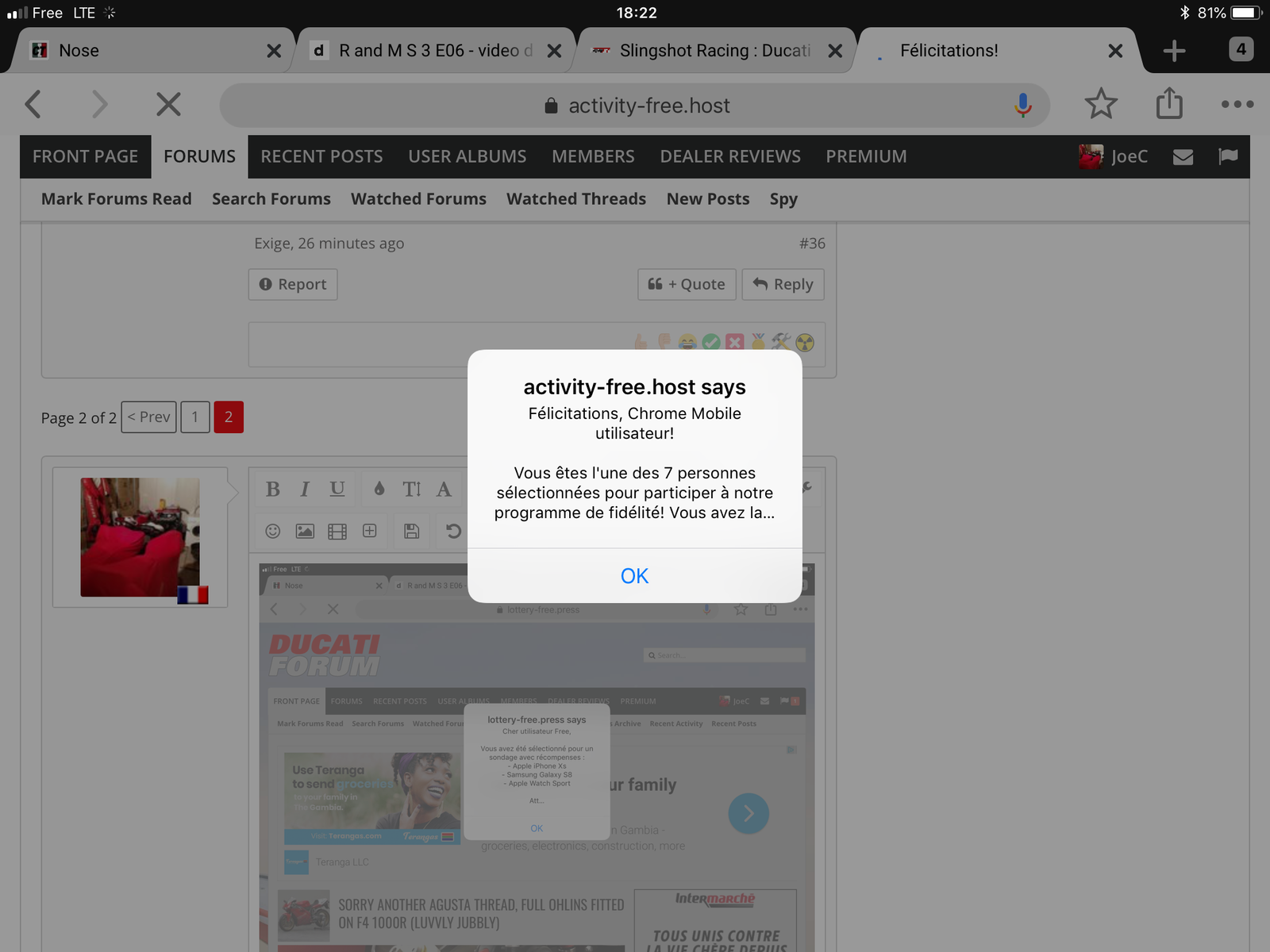The width and height of the screenshot is (1270, 952).
Task: Bookmark page with the star icon
Action: pos(1101,104)
